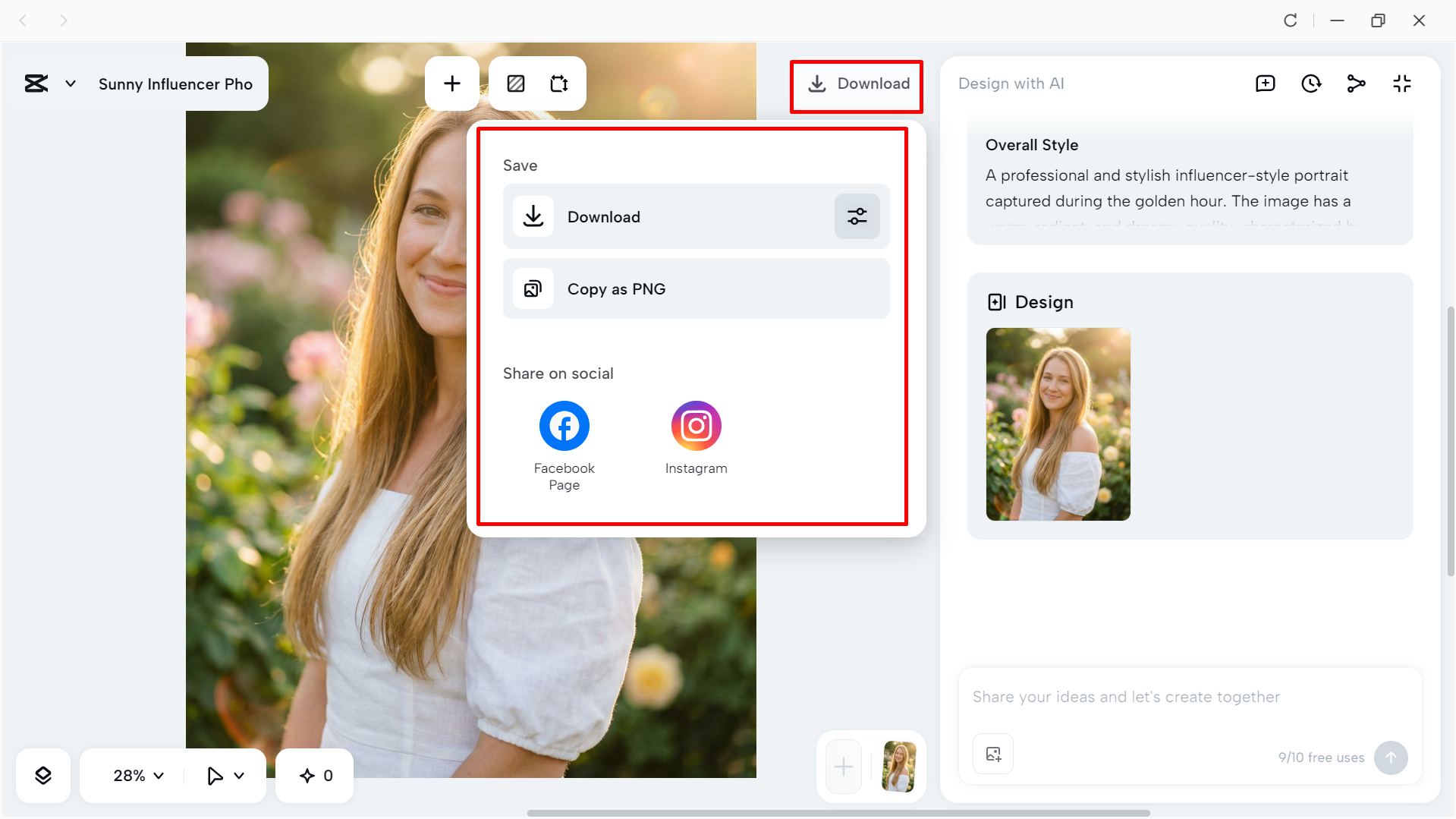The width and height of the screenshot is (1456, 819).
Task: Restore down the window
Action: pyautogui.click(x=1378, y=20)
